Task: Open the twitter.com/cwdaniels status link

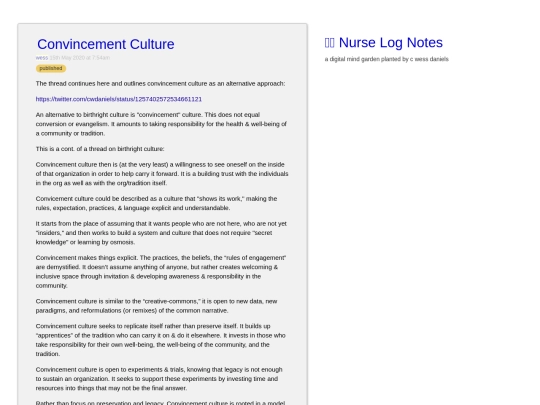Action: (x=119, y=99)
